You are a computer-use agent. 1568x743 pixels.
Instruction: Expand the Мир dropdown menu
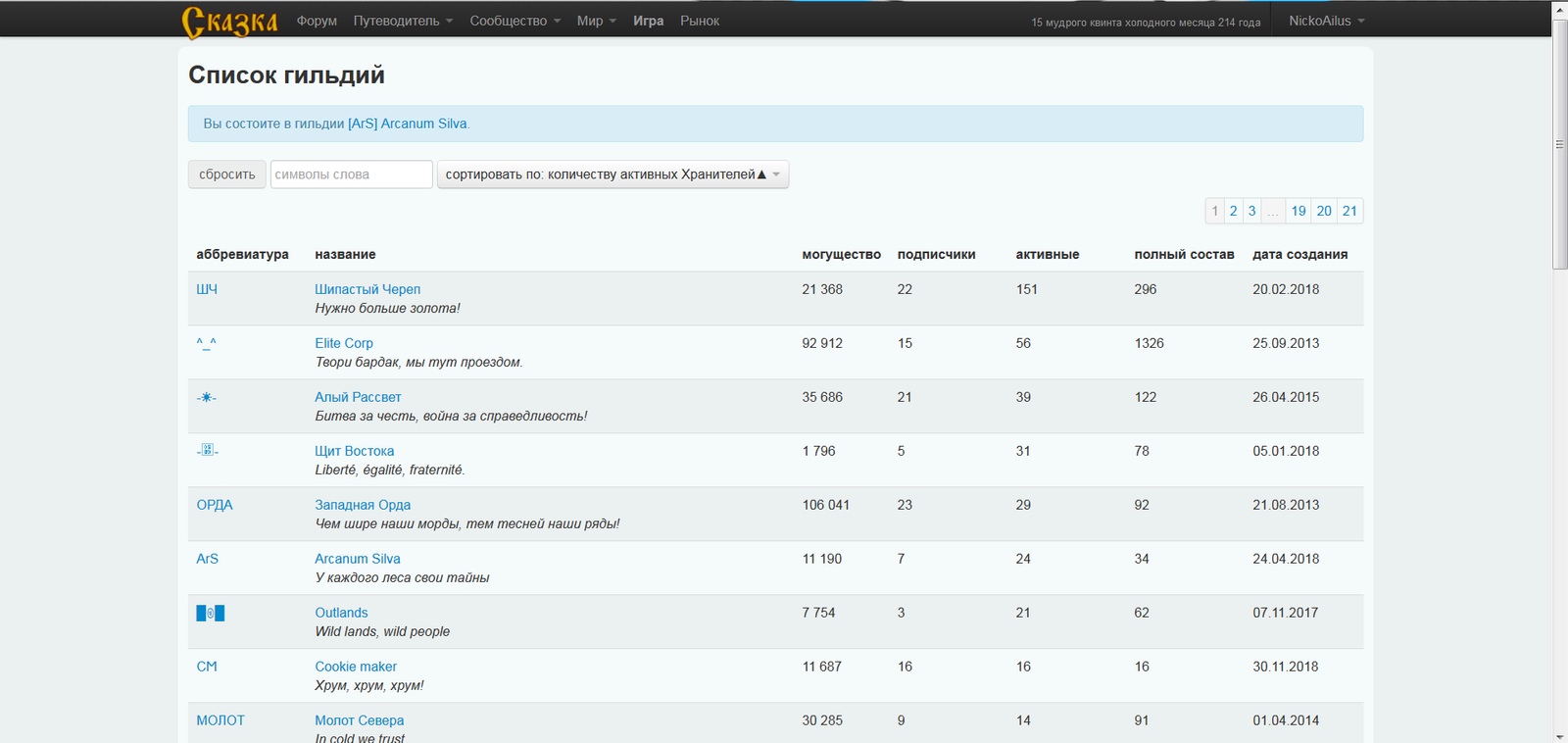tap(597, 21)
